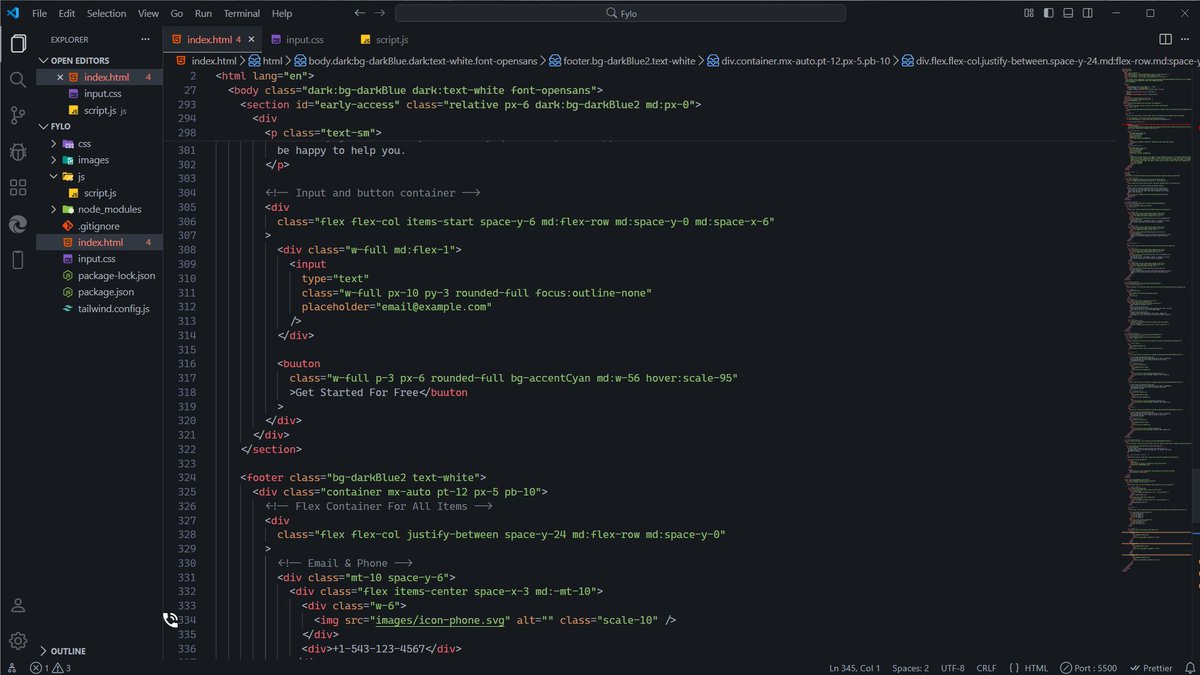Click Port : 5500 live server status
This screenshot has width=1200, height=675.
[x=1091, y=667]
